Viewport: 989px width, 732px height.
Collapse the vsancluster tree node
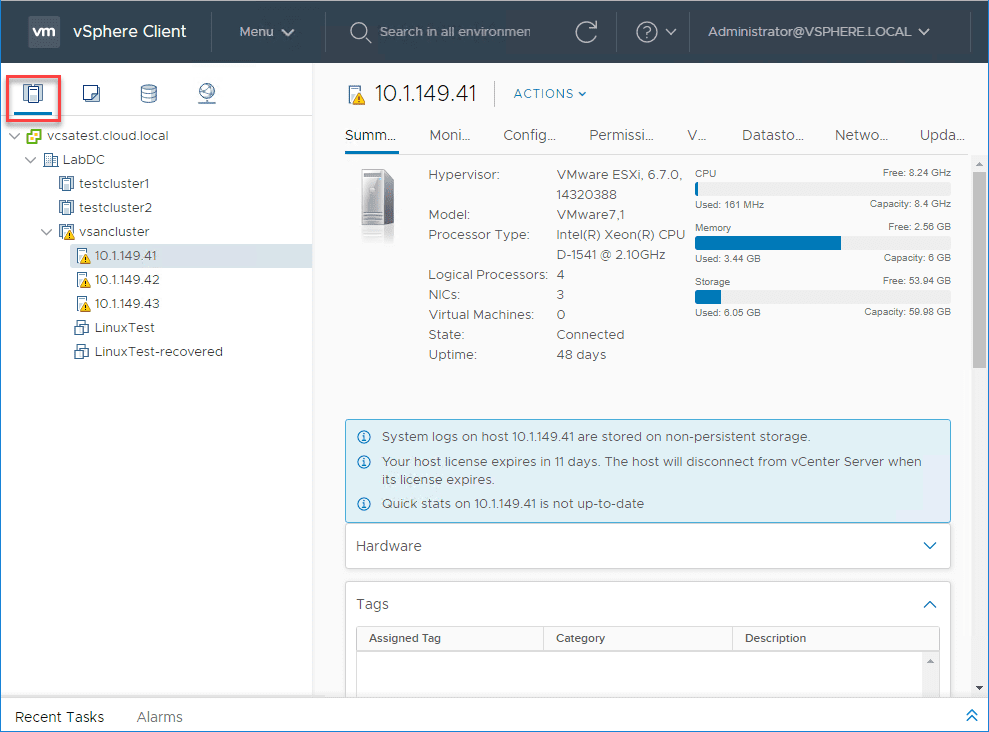[47, 232]
